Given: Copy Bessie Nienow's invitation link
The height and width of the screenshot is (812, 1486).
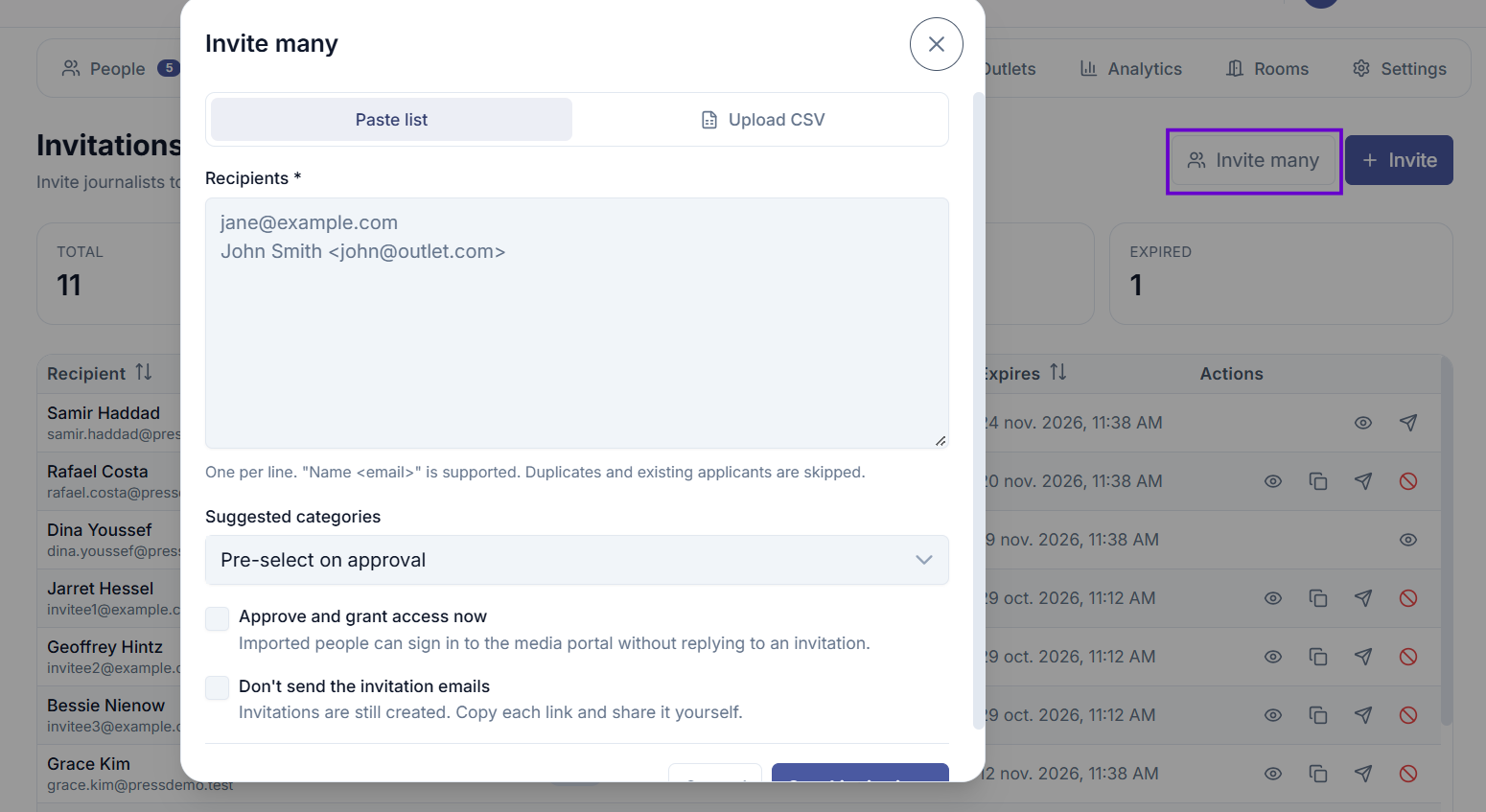Looking at the screenshot, I should pyautogui.click(x=1318, y=715).
